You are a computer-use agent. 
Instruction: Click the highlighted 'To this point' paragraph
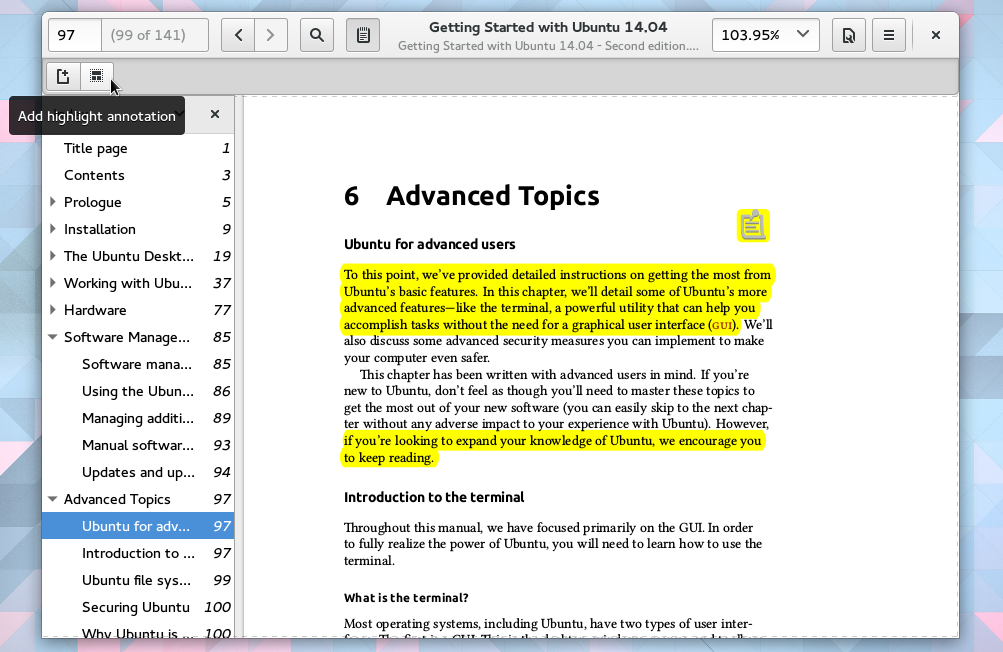557,299
